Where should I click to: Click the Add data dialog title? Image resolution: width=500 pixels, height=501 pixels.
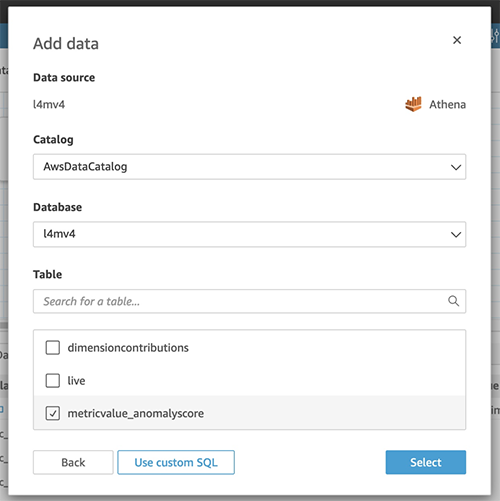[66, 44]
